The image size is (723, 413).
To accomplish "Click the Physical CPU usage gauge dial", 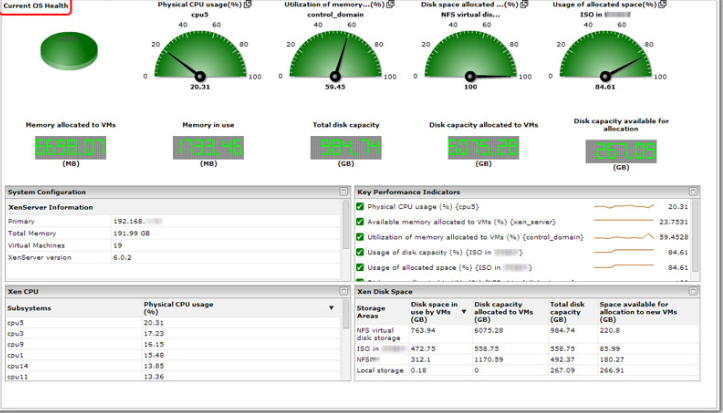I will point(199,58).
